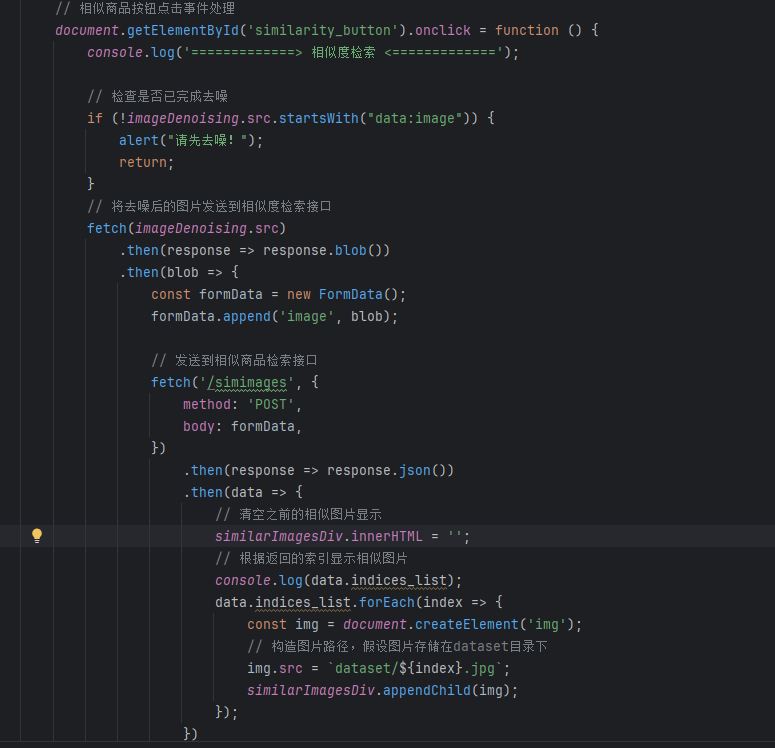Click the dataset/${index}.jpg template string

pyautogui.click(x=415, y=668)
